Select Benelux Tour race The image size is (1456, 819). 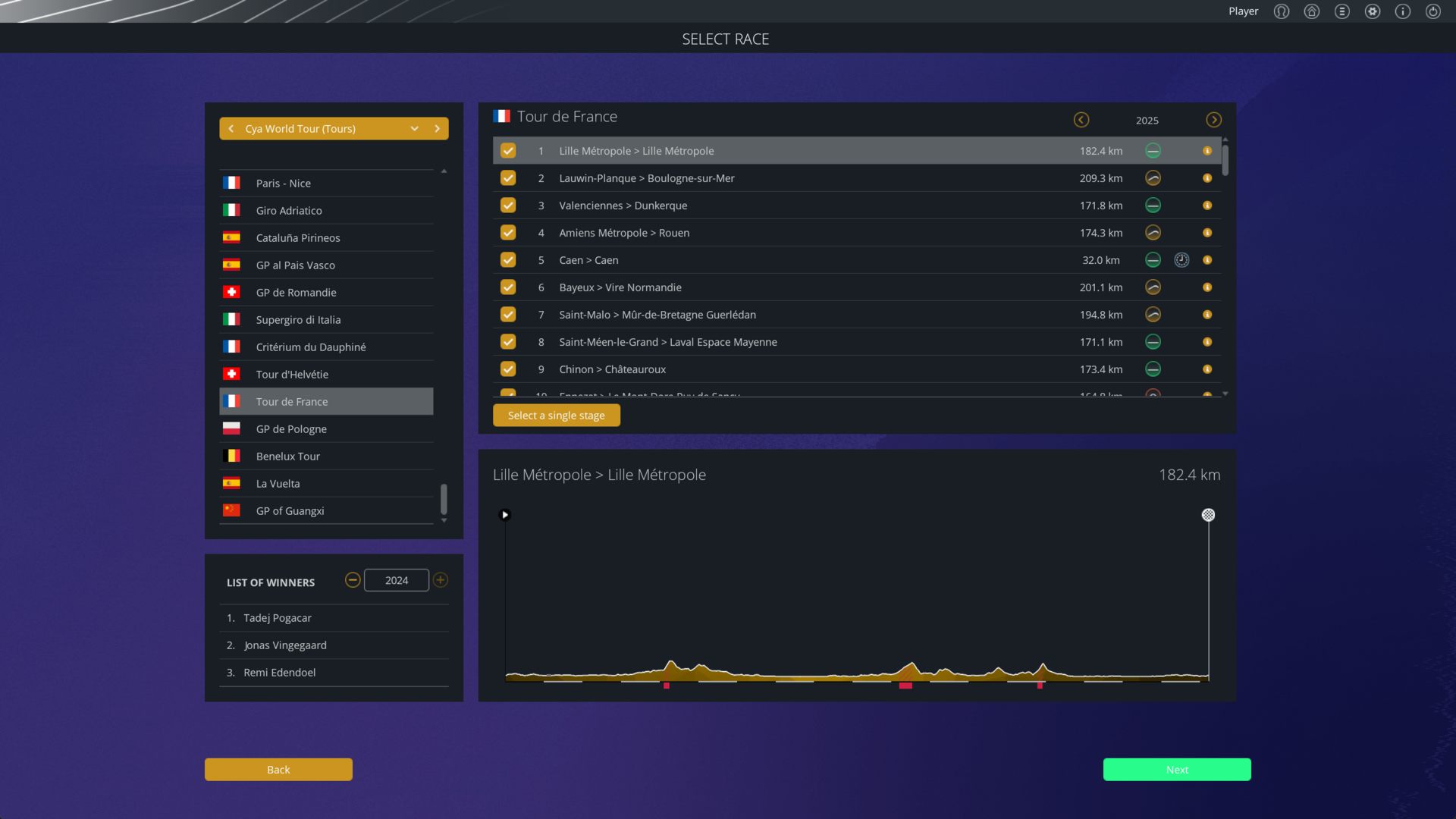coord(327,457)
